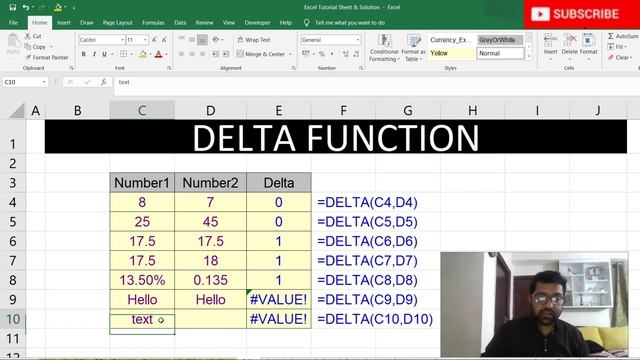Click the Accounting Number Format icon
This screenshot has width=640, height=360.
(x=306, y=54)
